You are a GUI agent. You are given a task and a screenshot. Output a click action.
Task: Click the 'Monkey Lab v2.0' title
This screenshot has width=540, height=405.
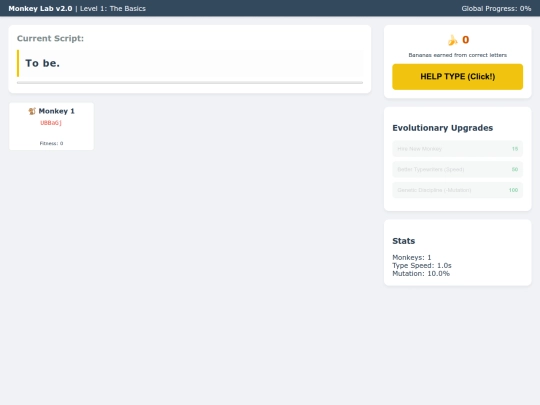tap(40, 9)
